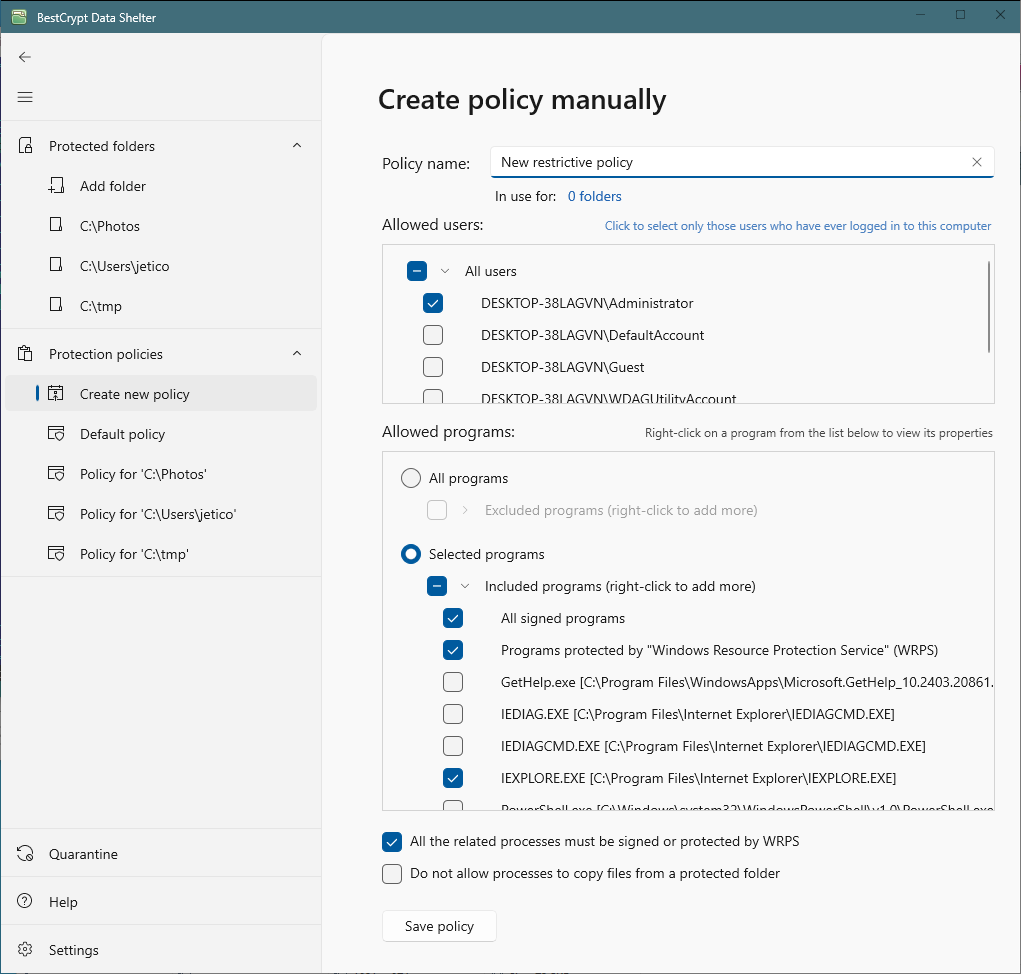Open Policy for 'C:\Users\jetico'
Screen dimensions: 1021x974
point(161,514)
